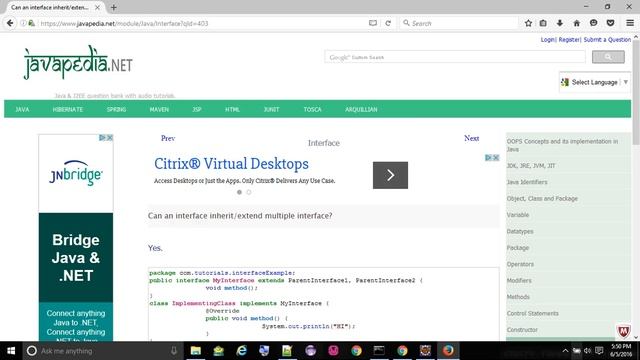The width and height of the screenshot is (640, 360).
Task: Go back with the browser back arrow
Action: coord(10,23)
